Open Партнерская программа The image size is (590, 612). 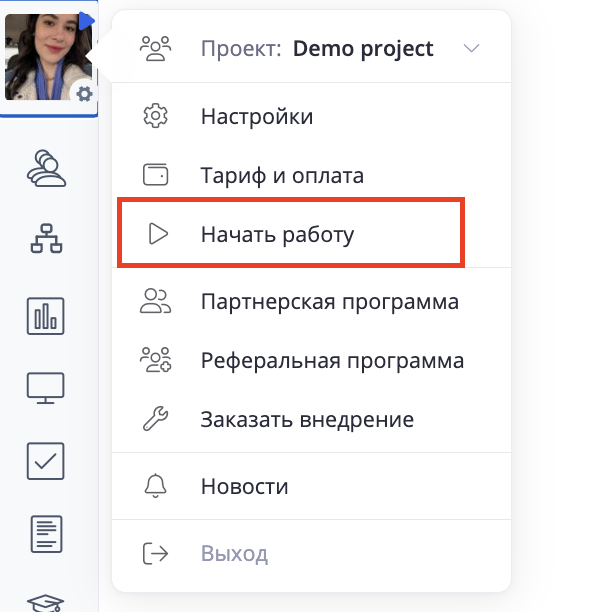(x=311, y=301)
